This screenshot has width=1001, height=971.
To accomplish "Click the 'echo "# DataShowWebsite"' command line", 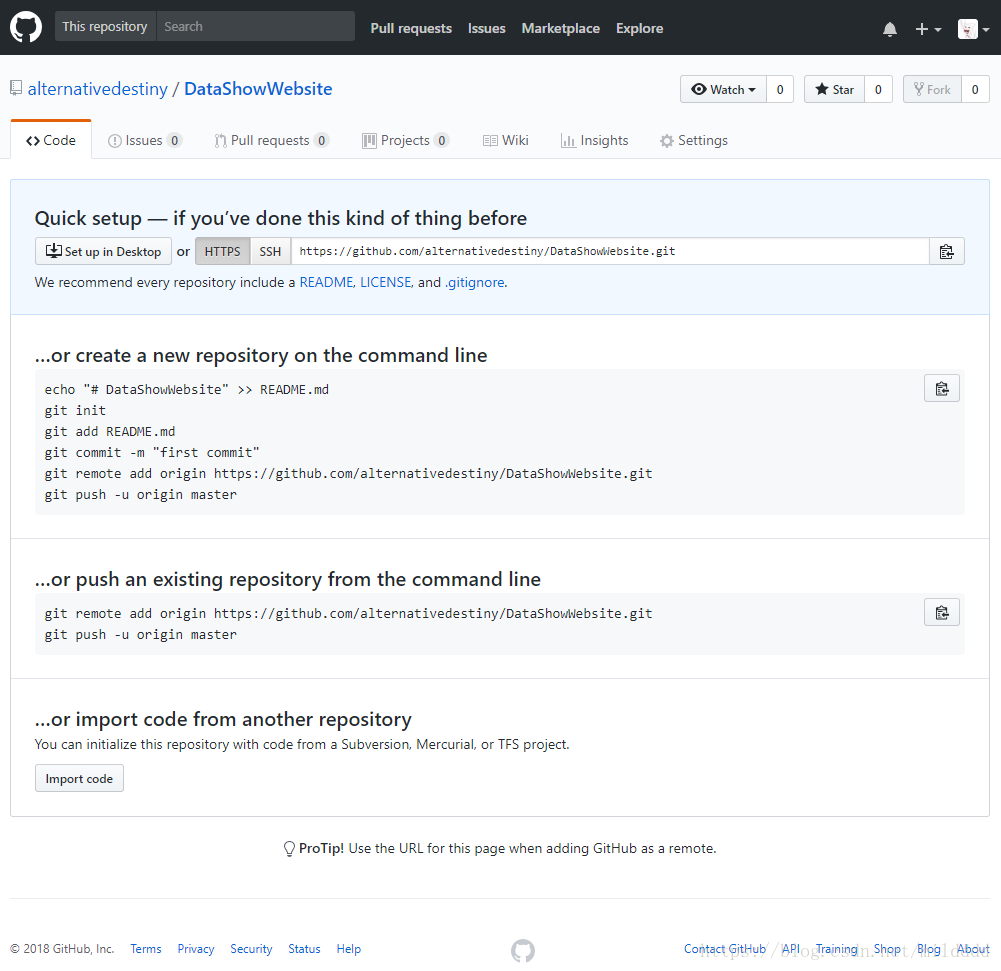I will click(x=186, y=389).
